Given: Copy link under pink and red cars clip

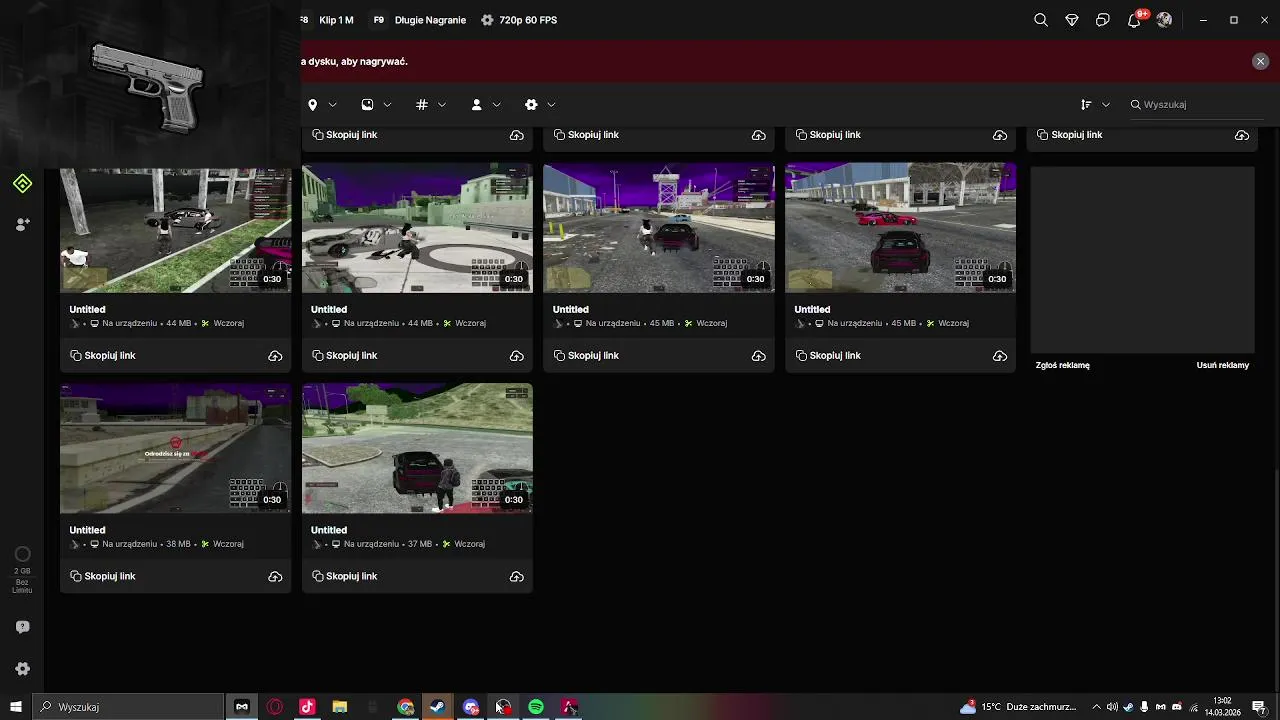Looking at the screenshot, I should tap(828, 355).
